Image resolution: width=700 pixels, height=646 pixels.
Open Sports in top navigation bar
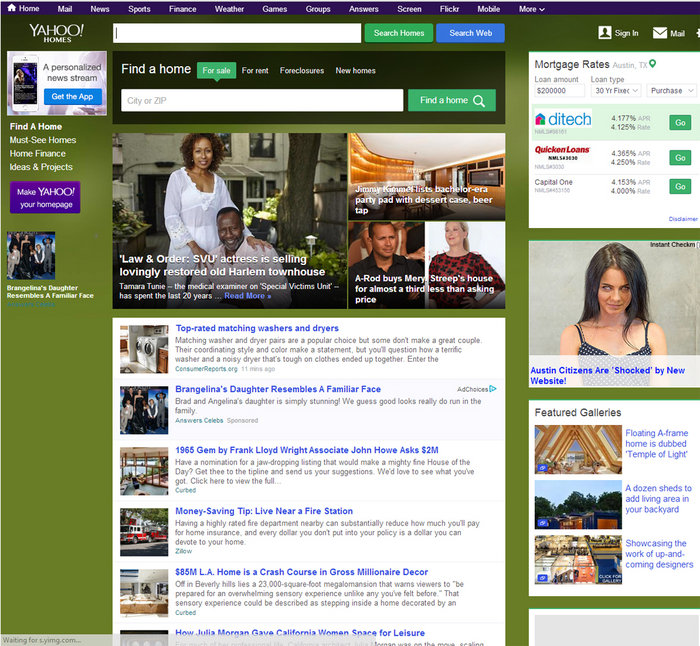pyautogui.click(x=139, y=9)
